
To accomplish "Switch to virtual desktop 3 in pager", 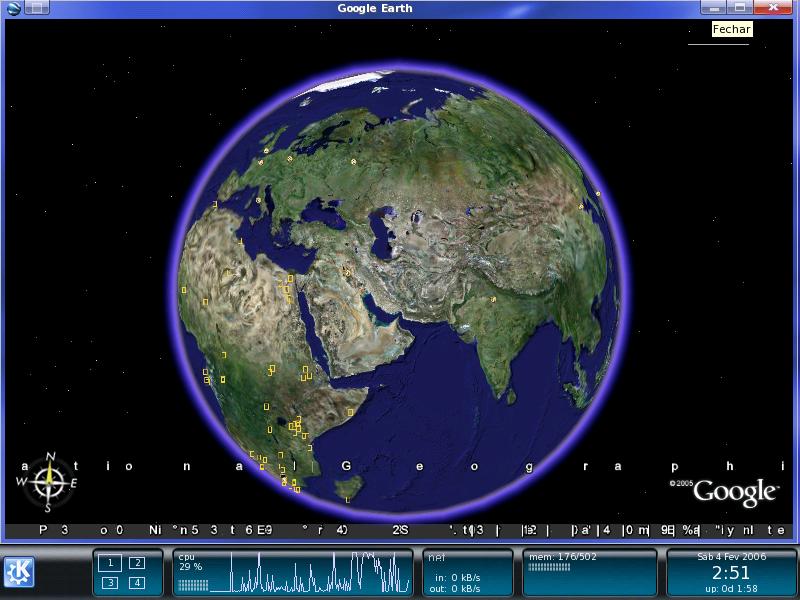I will pos(110,582).
